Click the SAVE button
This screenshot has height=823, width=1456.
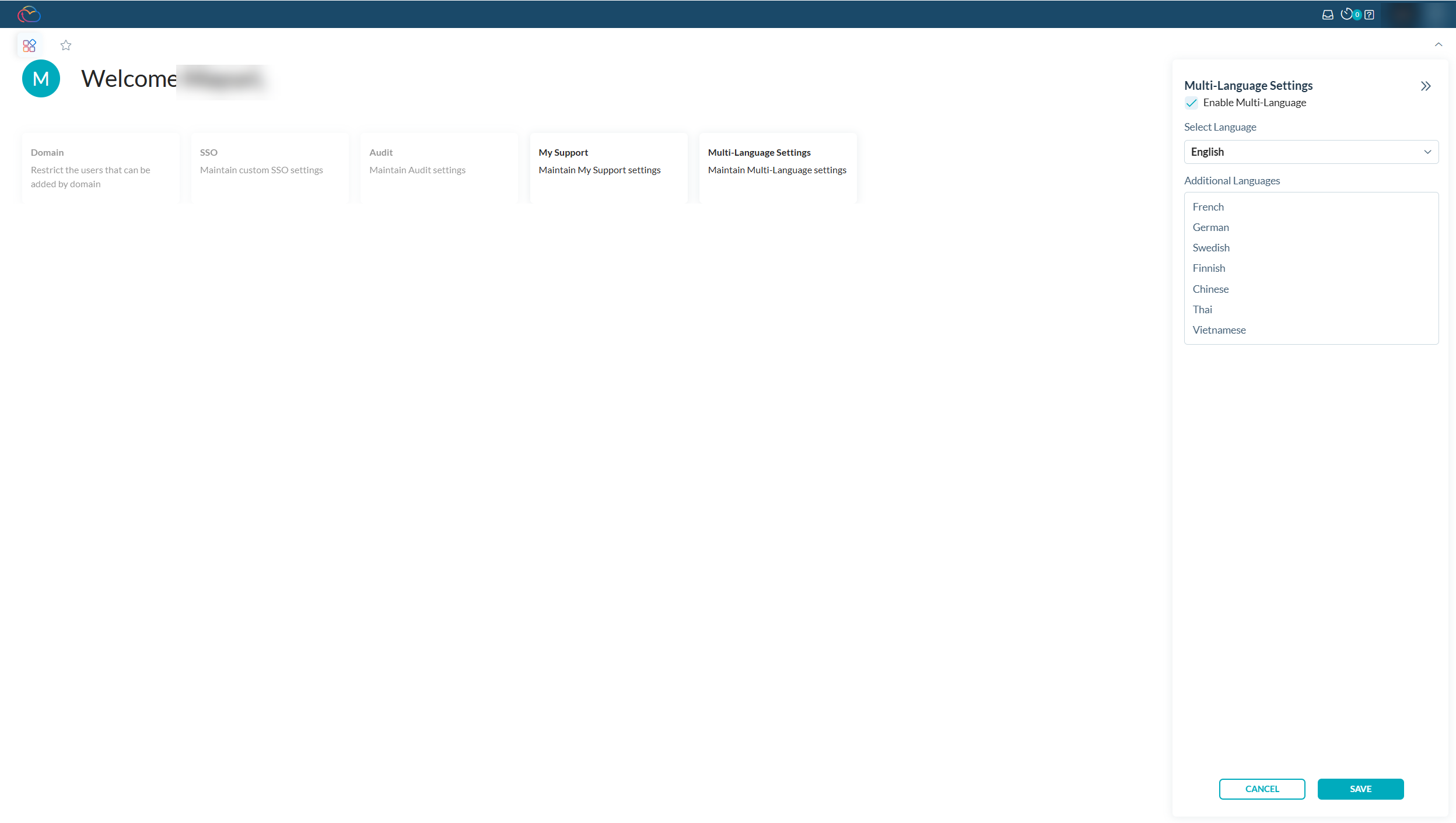pyautogui.click(x=1360, y=789)
